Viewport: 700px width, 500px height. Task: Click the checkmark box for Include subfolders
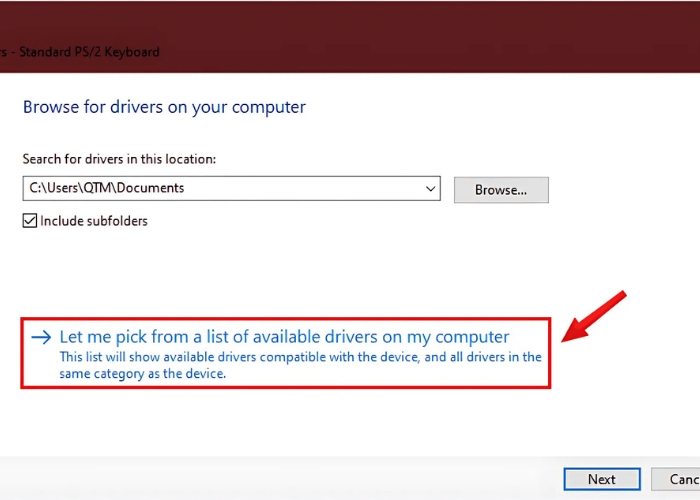[x=30, y=221]
